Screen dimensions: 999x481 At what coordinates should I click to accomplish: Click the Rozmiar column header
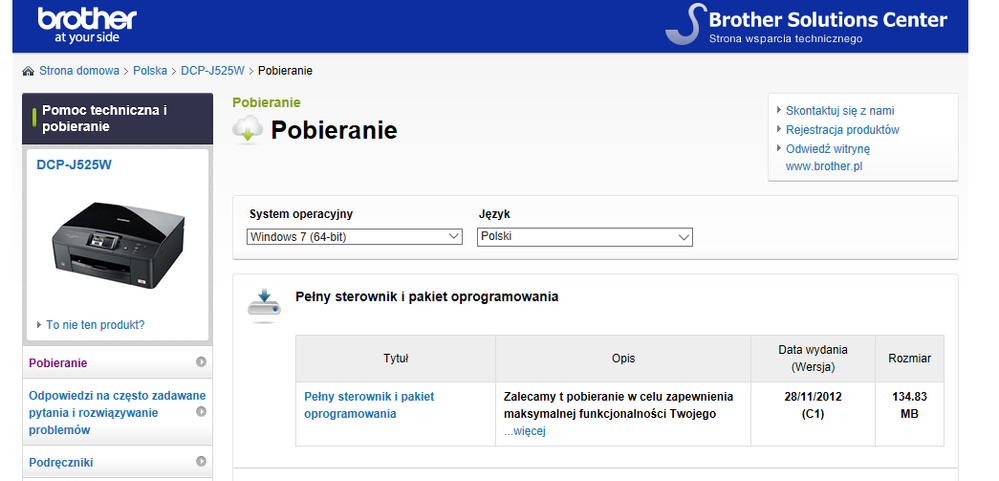click(x=910, y=359)
